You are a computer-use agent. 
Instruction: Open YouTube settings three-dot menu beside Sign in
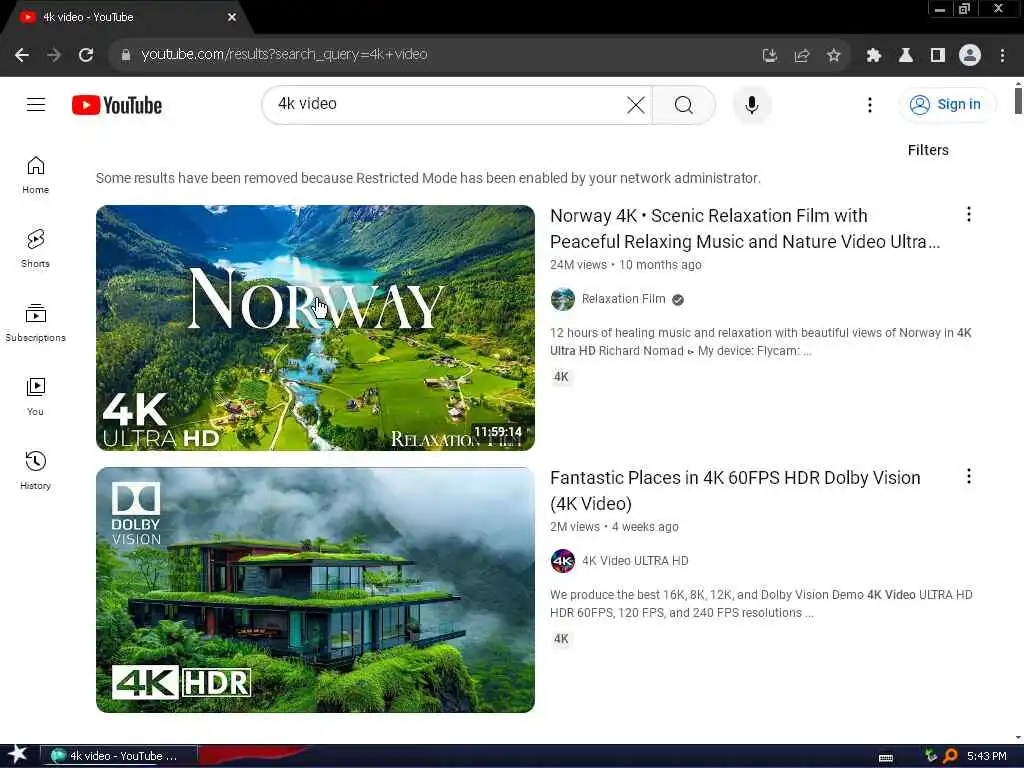(x=869, y=105)
